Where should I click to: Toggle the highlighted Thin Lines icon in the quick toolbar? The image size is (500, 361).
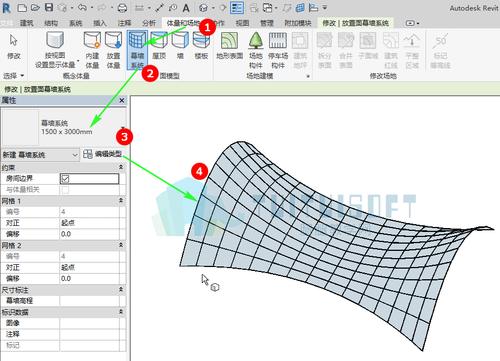click(x=237, y=8)
